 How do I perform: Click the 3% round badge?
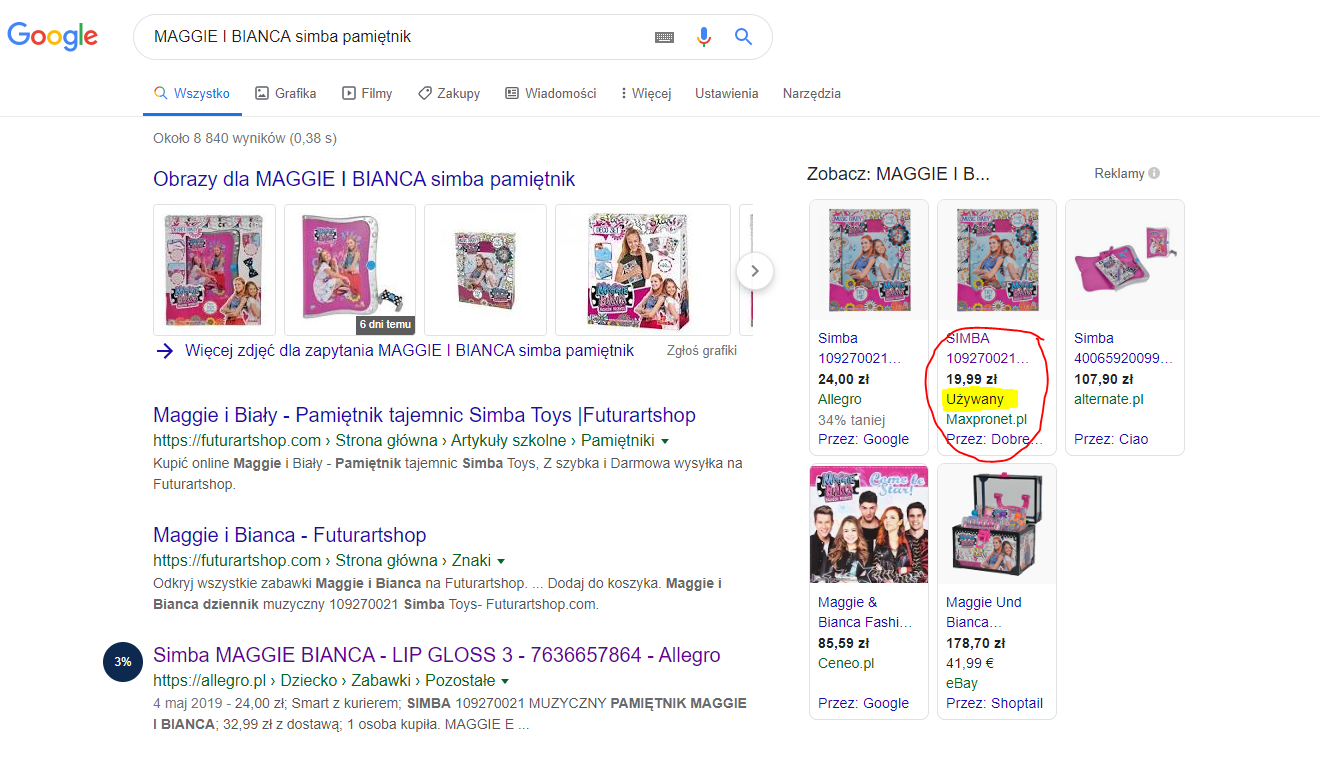pos(122,662)
